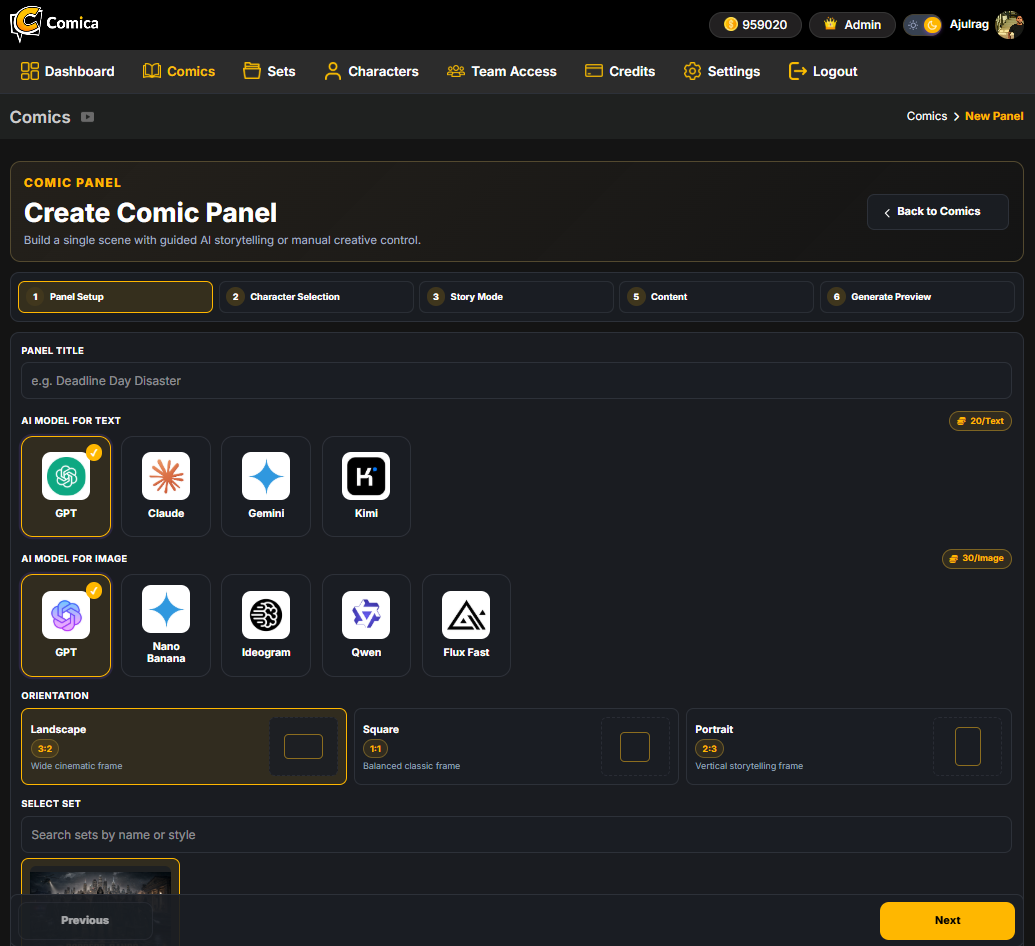This screenshot has width=1035, height=946.
Task: Open the Characters nav menu
Action: point(372,71)
